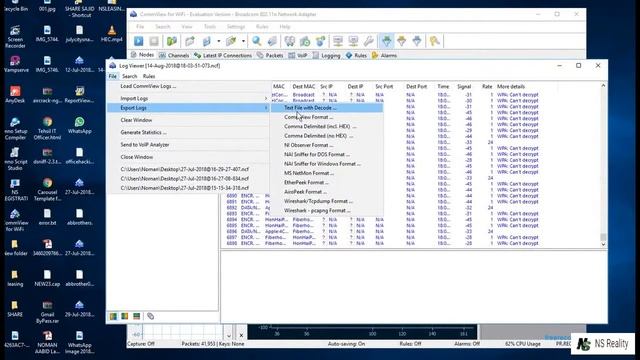The height and width of the screenshot is (360, 640).
Task: Switch to the Channels tab
Action: (174, 55)
